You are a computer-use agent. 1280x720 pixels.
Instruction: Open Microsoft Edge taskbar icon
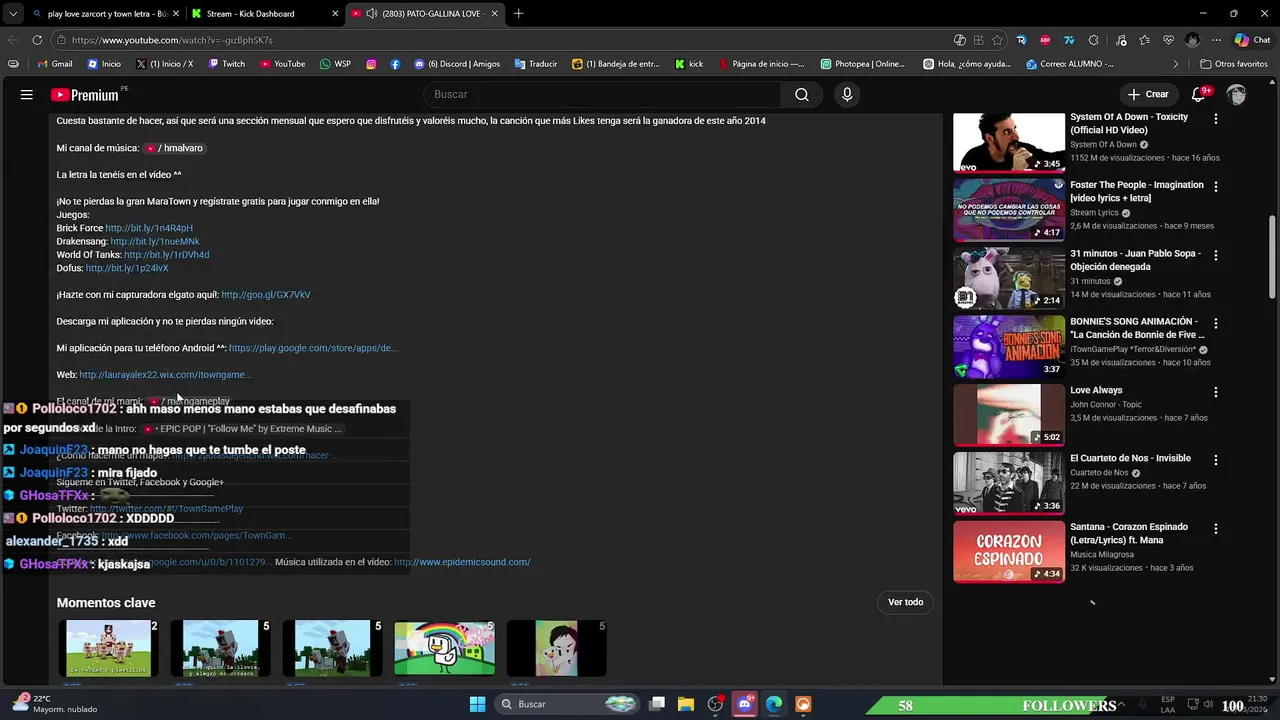click(774, 704)
